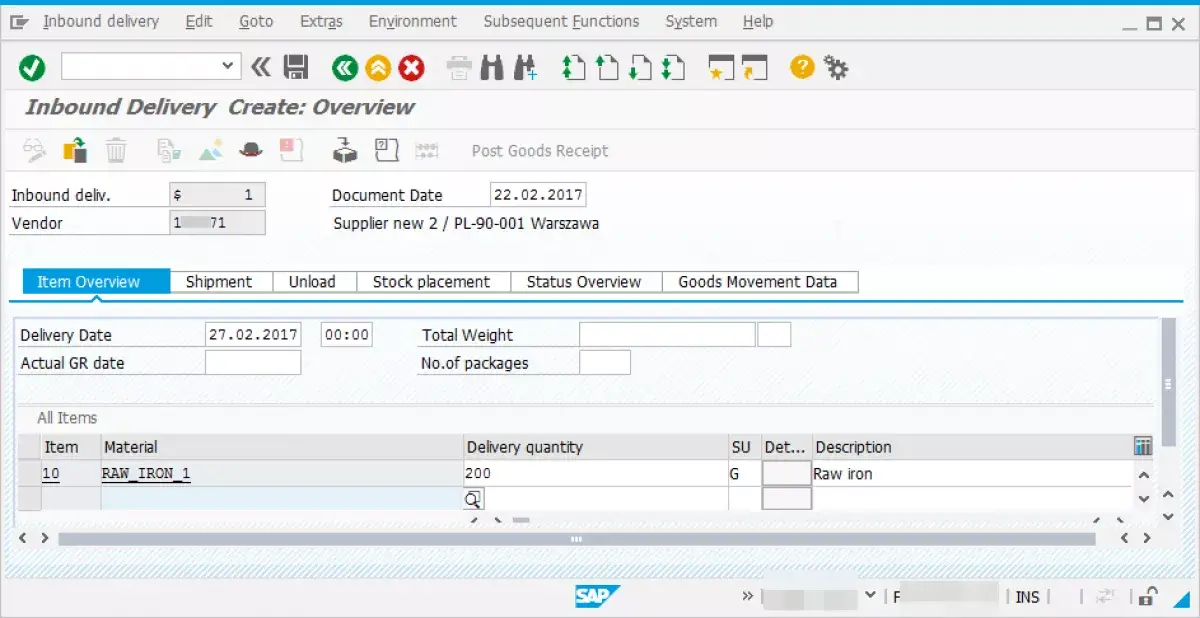Open the System menu
This screenshot has width=1200, height=618.
[691, 21]
